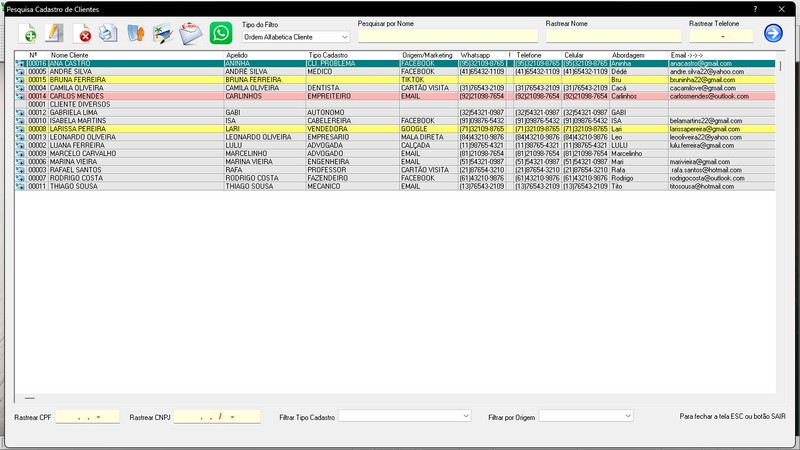
Task: Click the carlosmendes@outlook.com email cell
Action: tap(709, 96)
